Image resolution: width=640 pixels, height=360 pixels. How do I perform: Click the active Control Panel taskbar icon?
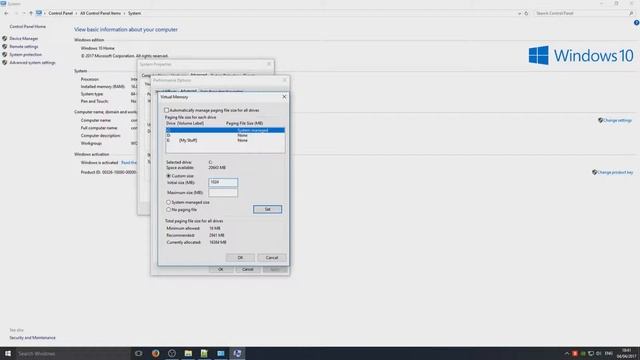[x=237, y=353]
